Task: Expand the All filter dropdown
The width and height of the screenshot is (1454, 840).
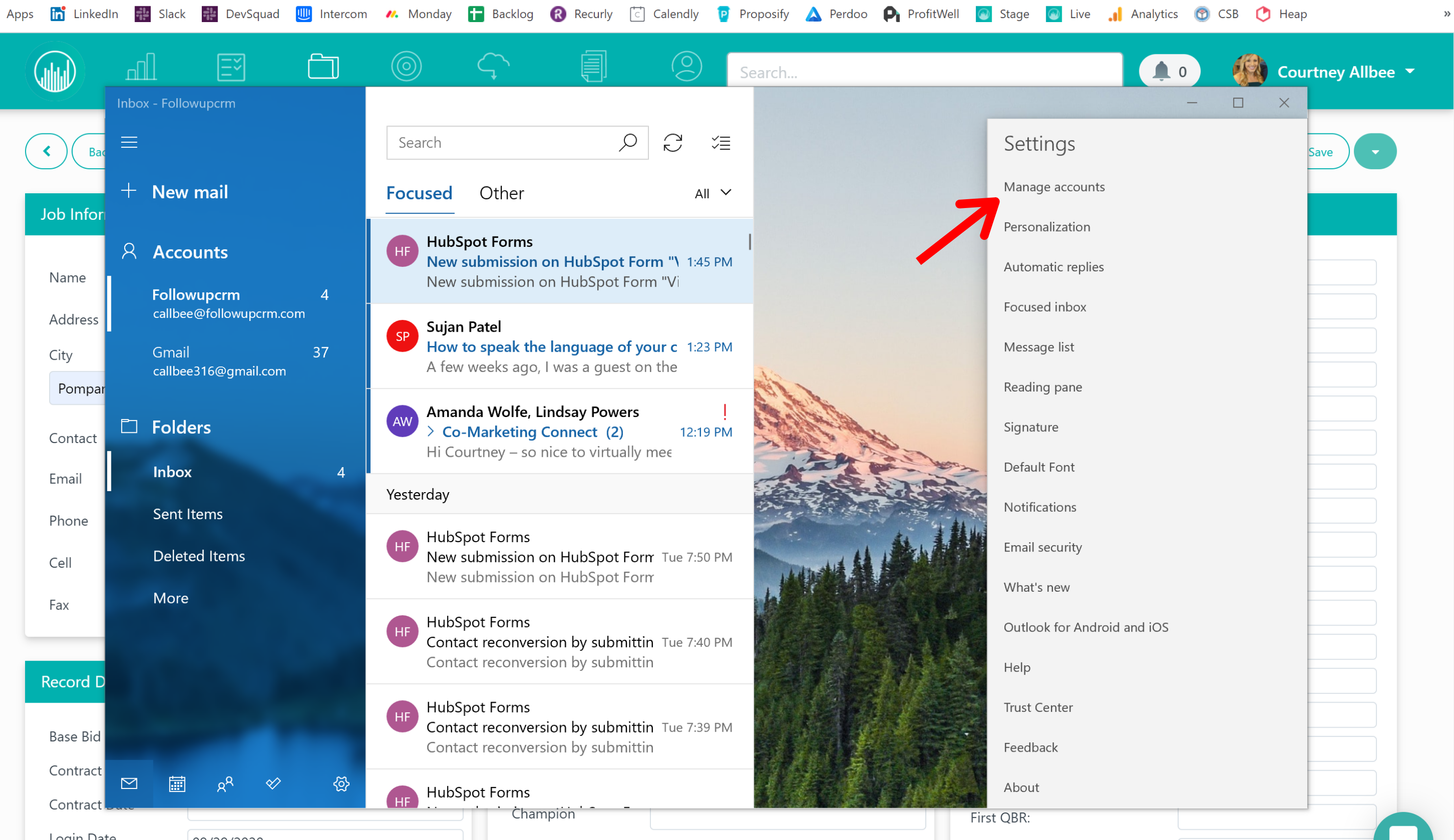Action: pyautogui.click(x=713, y=193)
